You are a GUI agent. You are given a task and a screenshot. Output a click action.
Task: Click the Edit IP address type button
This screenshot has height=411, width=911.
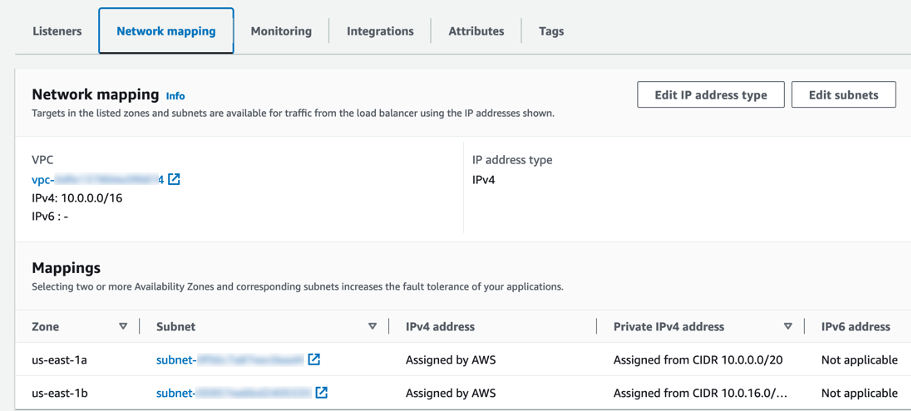(711, 95)
